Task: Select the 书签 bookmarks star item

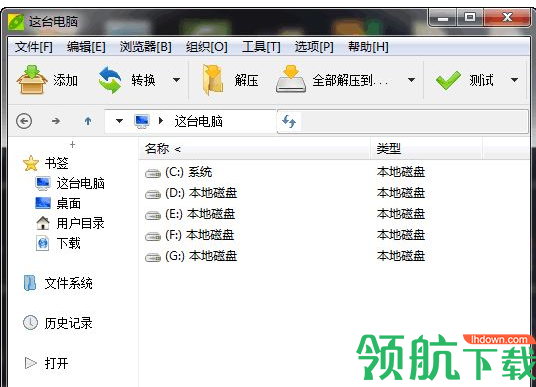Action: click(x=46, y=163)
